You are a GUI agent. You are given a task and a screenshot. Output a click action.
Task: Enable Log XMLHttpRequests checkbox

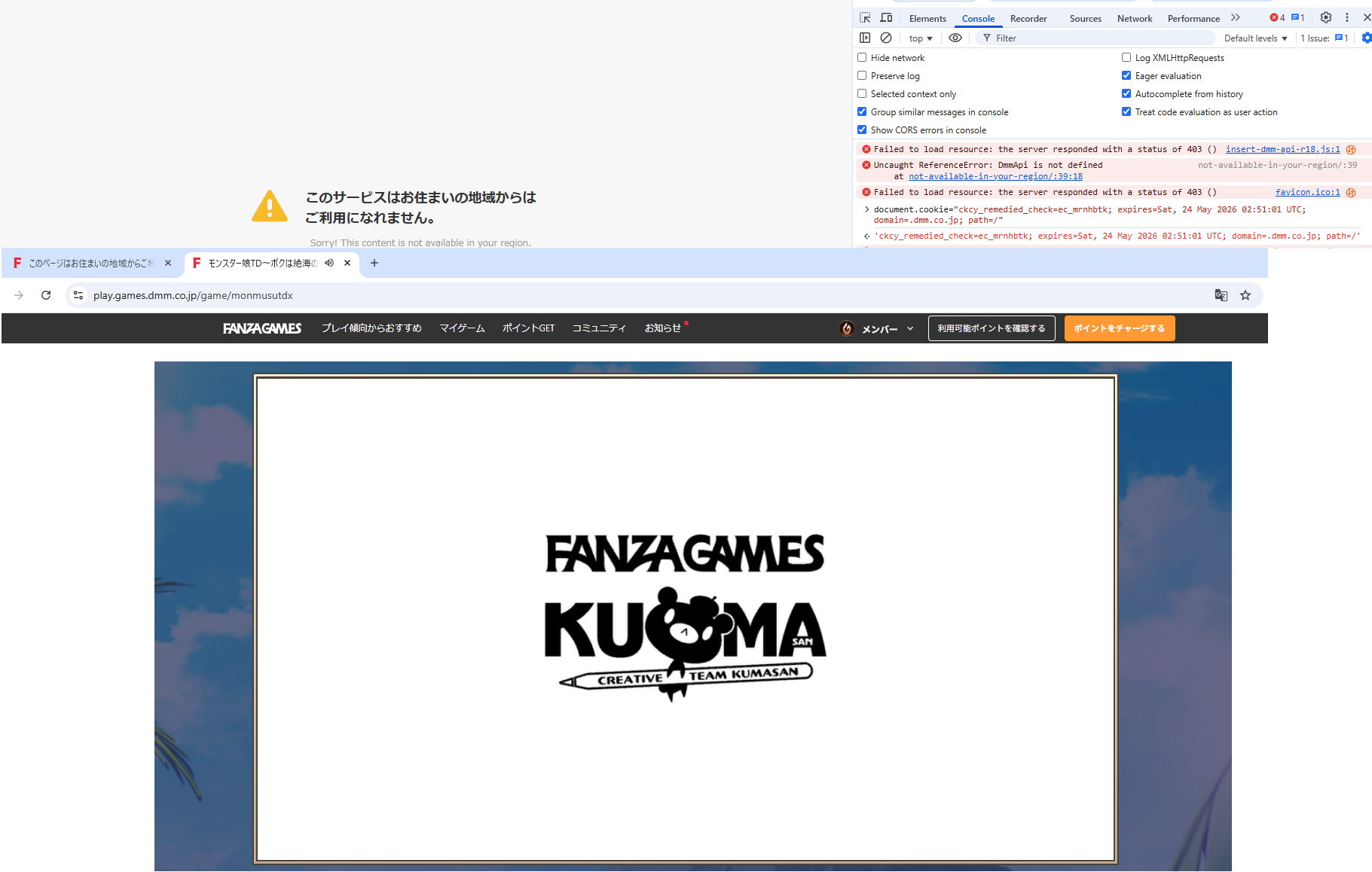[x=1126, y=57]
